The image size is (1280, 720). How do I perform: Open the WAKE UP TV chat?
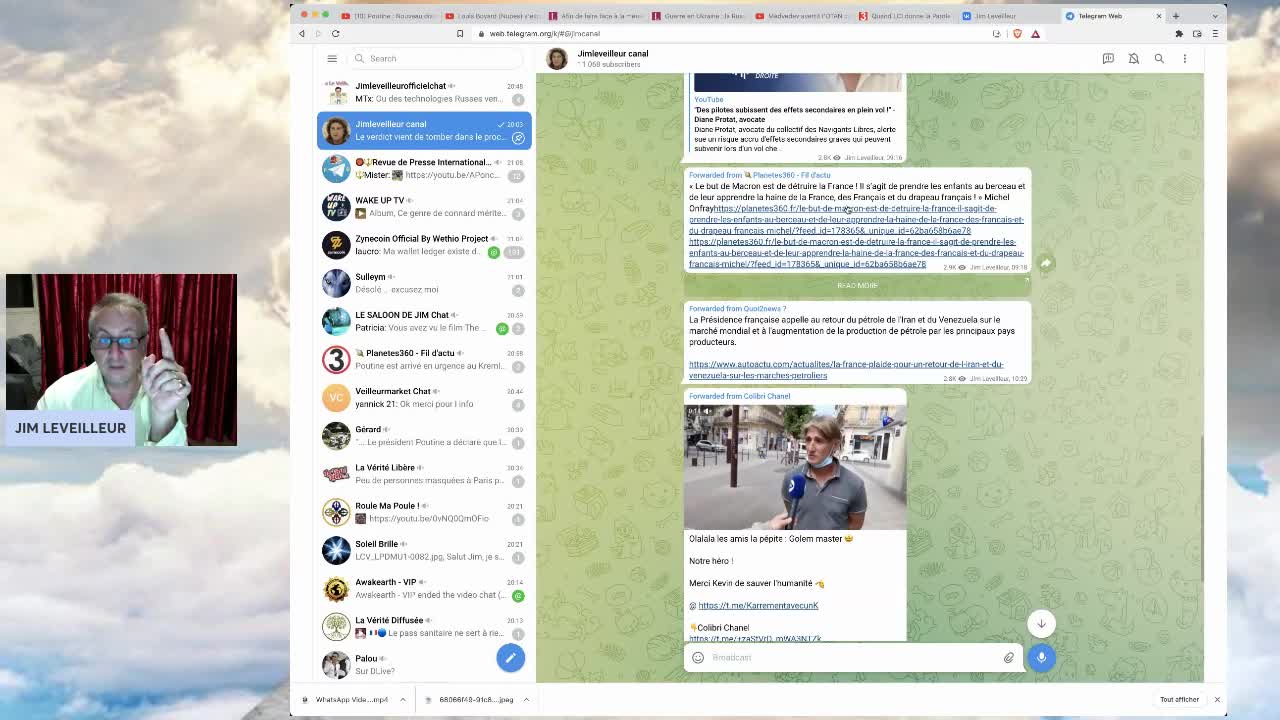(x=424, y=206)
